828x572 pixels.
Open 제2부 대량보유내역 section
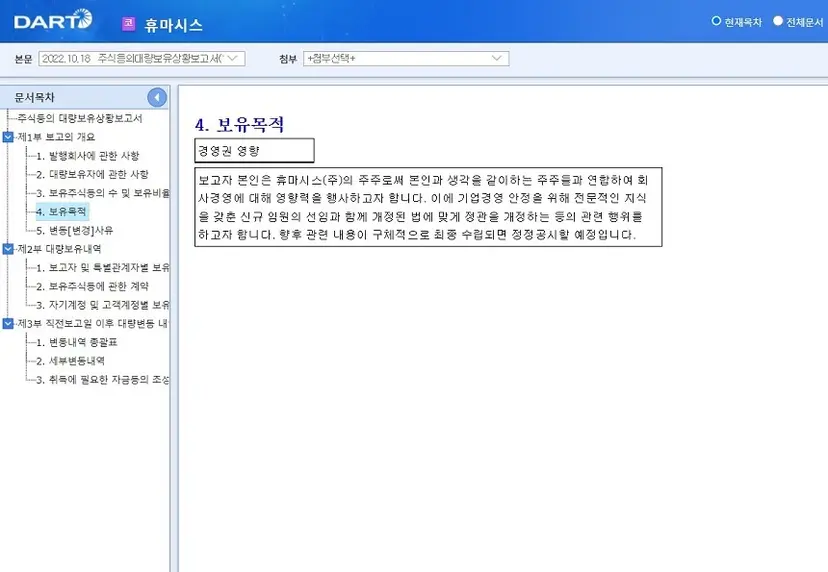[59, 249]
